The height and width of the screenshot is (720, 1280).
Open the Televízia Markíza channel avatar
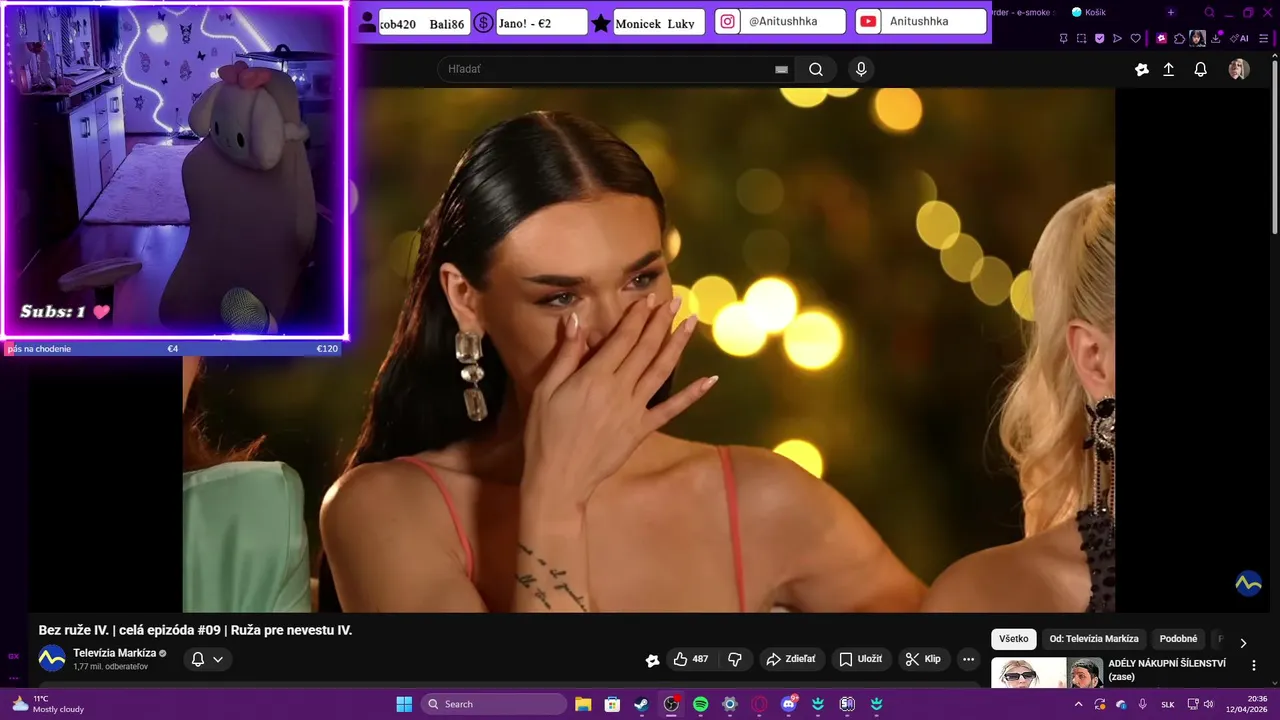pyautogui.click(x=52, y=659)
